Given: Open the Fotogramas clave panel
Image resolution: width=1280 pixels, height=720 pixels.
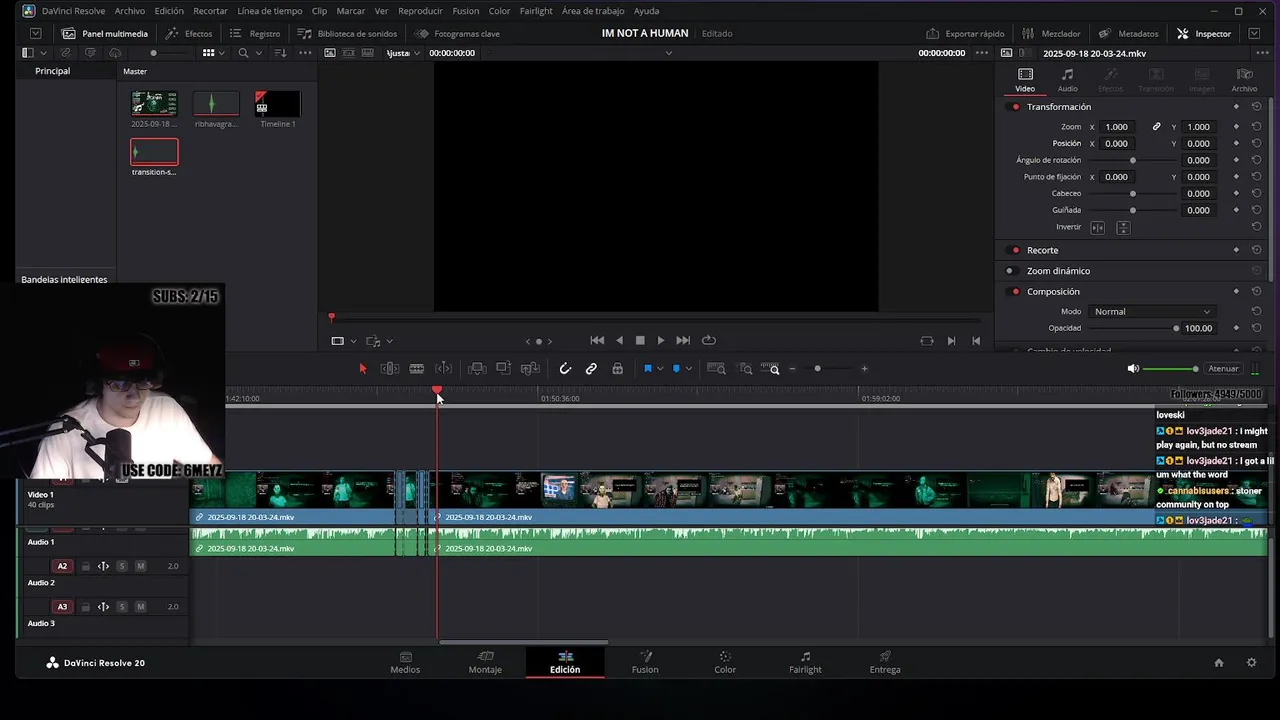Looking at the screenshot, I should click(457, 33).
